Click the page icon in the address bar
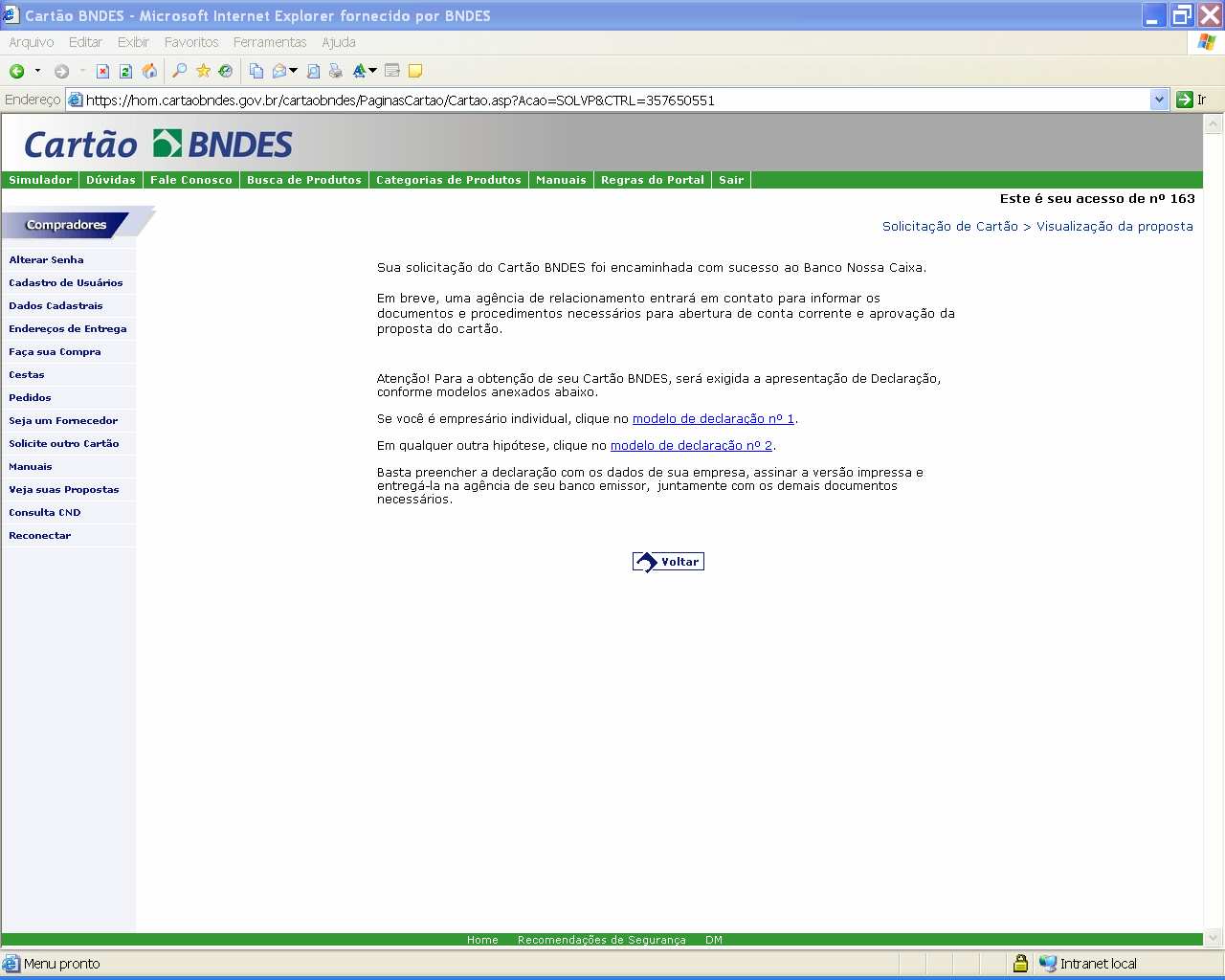1225x980 pixels. pos(76,100)
